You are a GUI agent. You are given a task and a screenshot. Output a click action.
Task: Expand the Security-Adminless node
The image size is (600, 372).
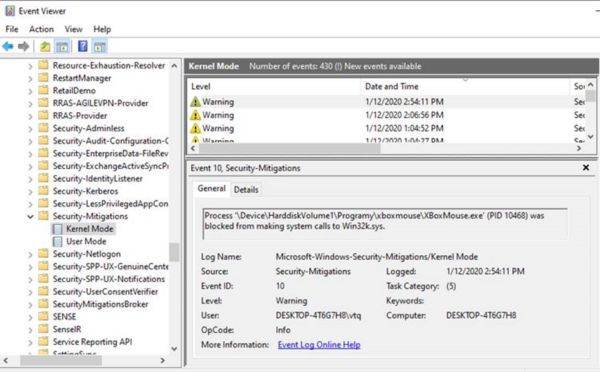point(30,129)
